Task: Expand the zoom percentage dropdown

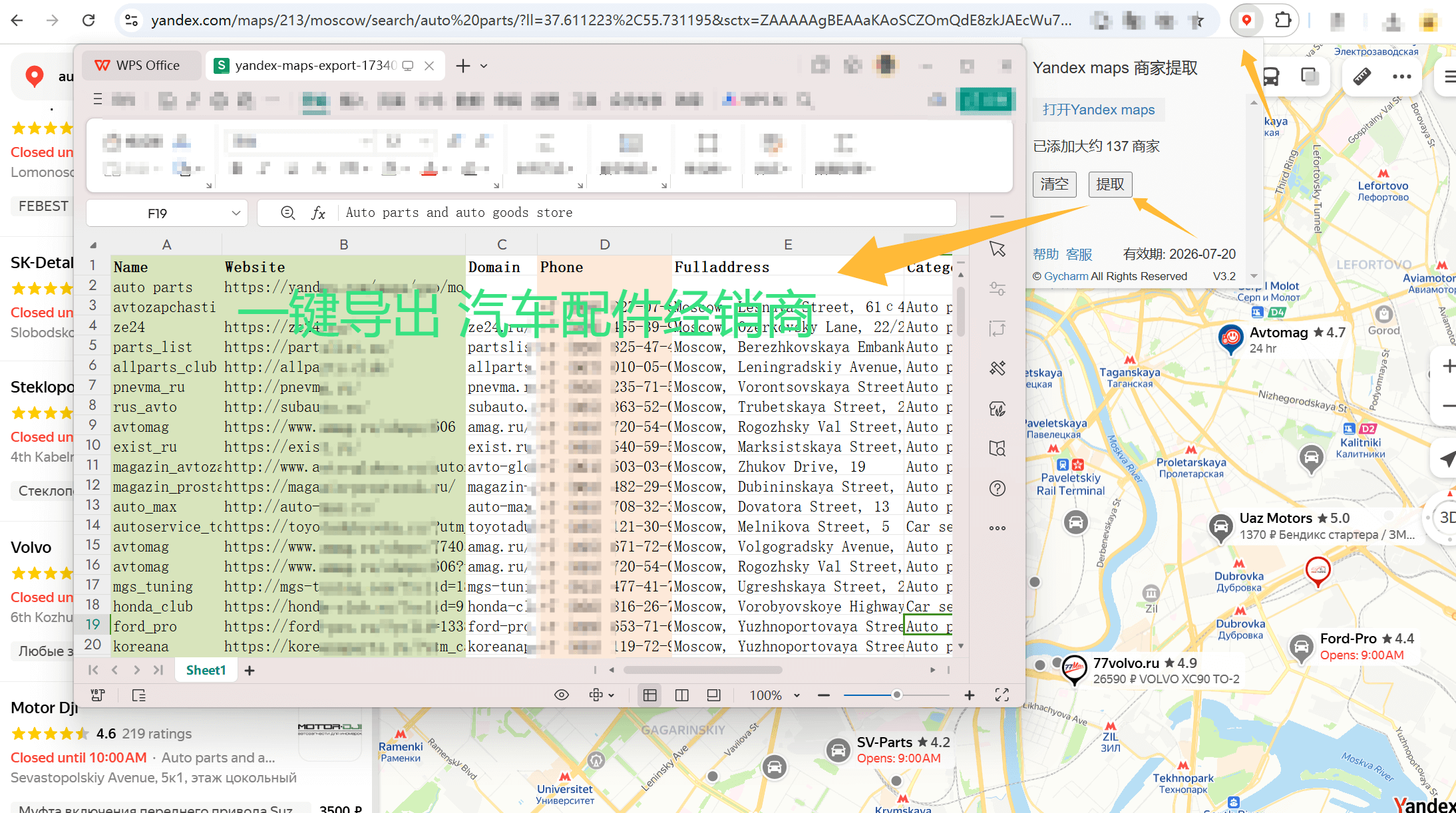Action: click(x=797, y=695)
